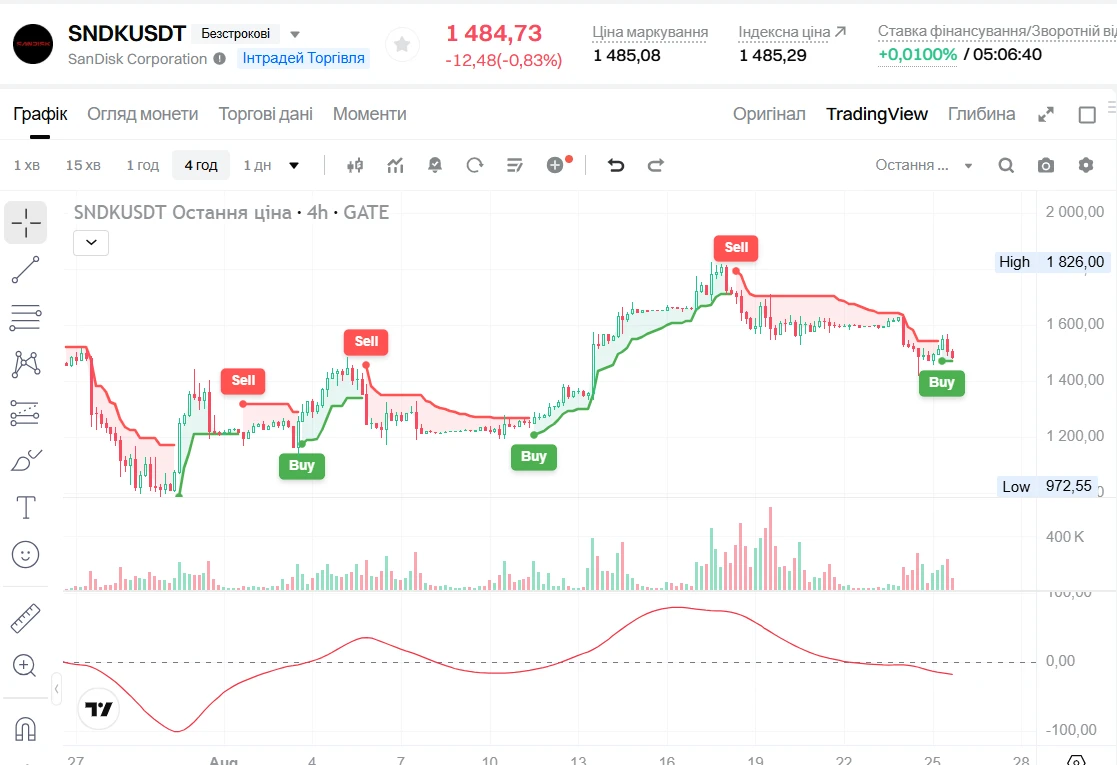Click the Ціна маркування label

[x=650, y=32]
